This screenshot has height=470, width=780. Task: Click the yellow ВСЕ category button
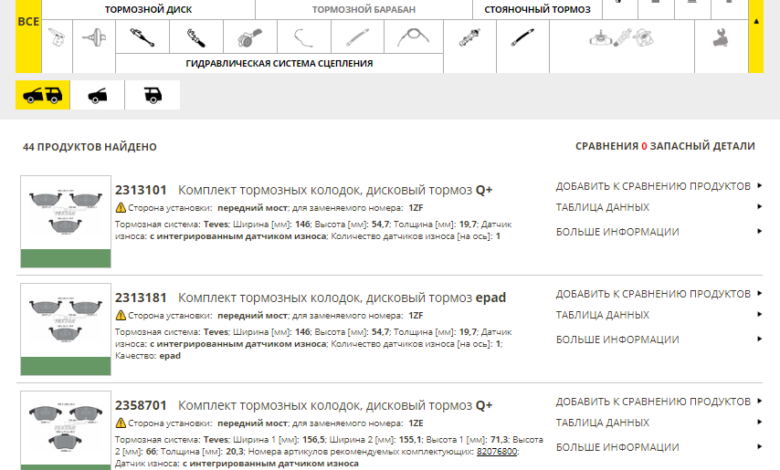coord(29,21)
